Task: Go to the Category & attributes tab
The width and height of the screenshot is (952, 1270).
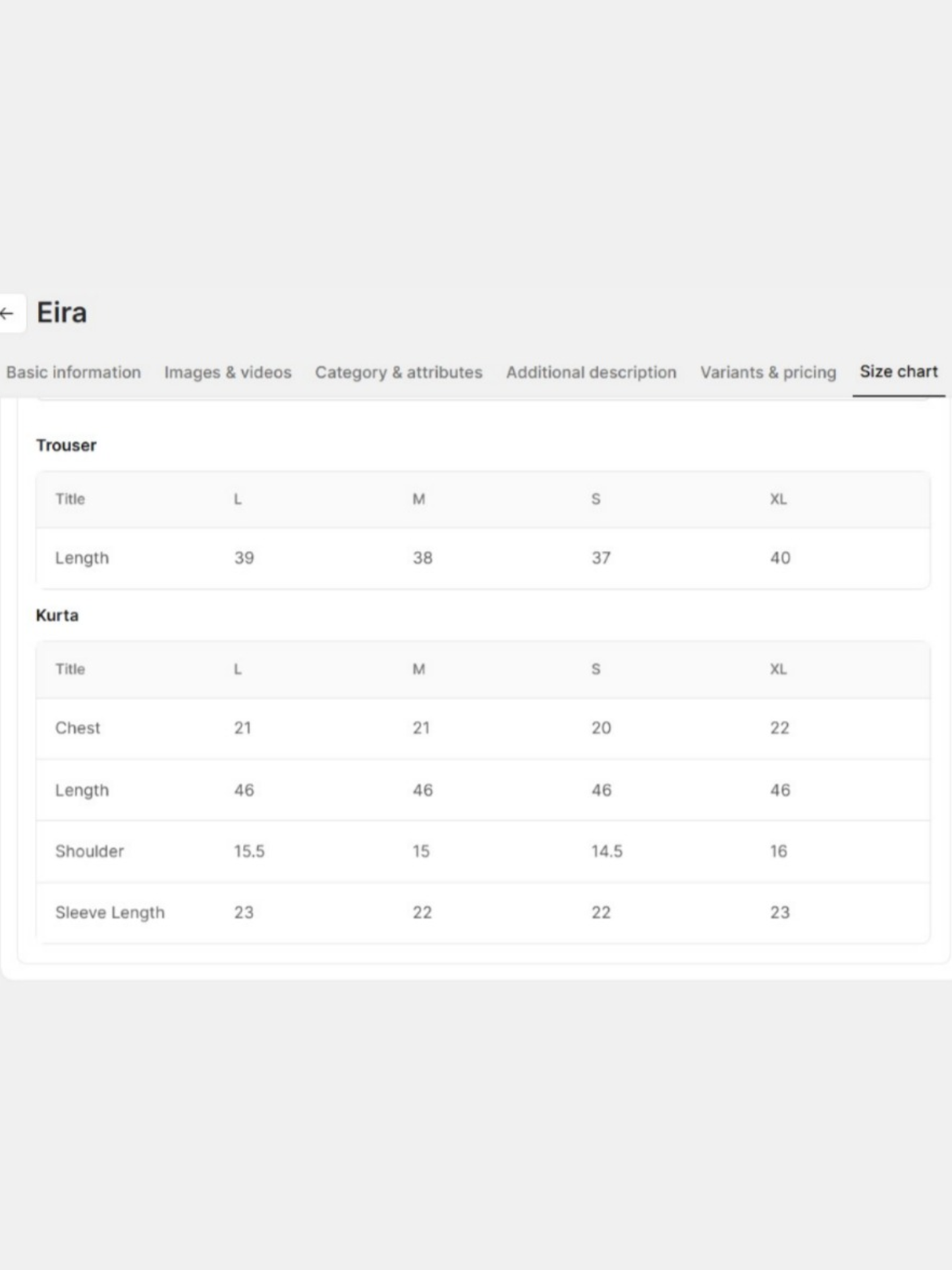Action: 399,372
